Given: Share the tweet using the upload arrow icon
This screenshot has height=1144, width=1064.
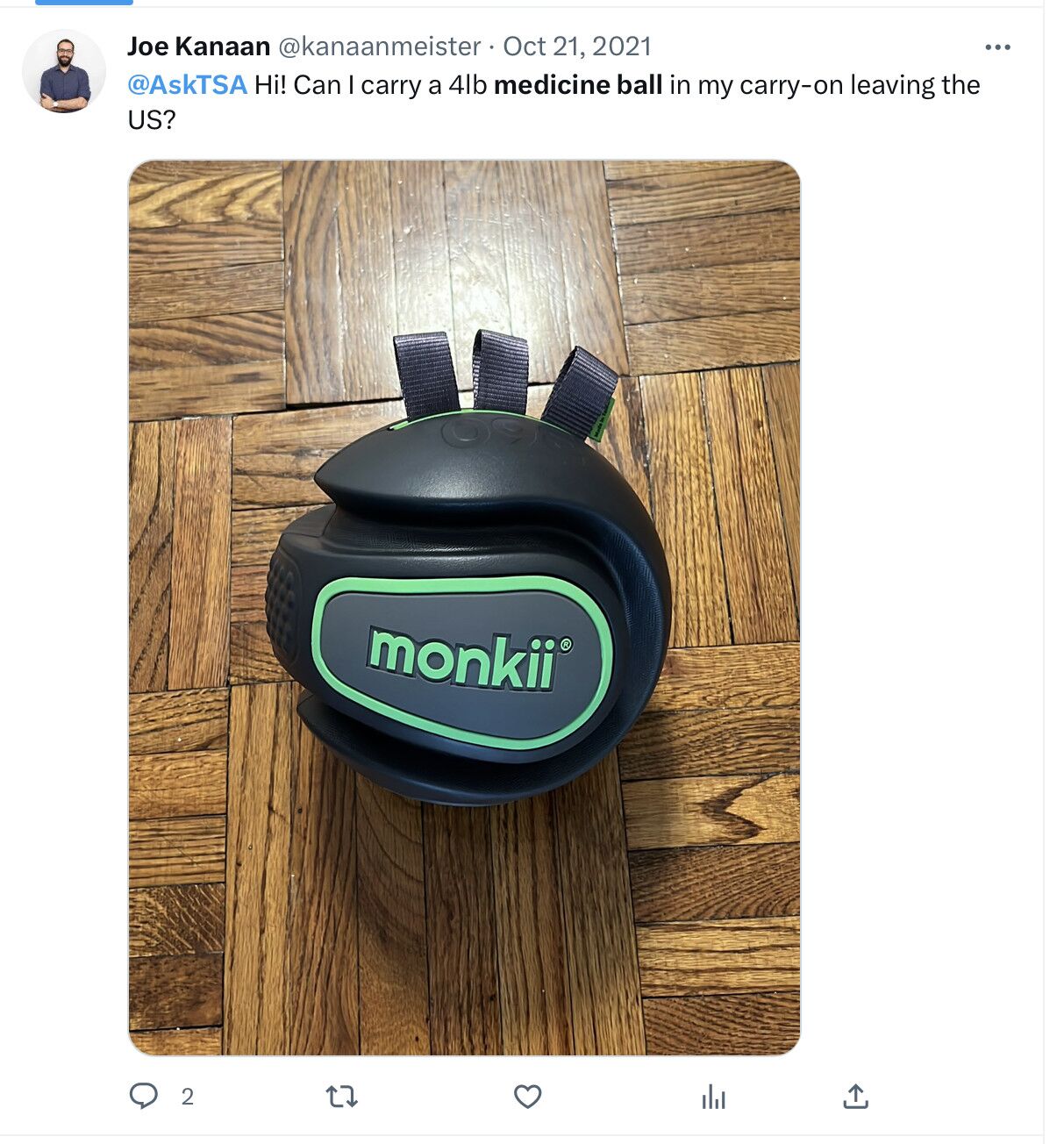Looking at the screenshot, I should 855,1096.
